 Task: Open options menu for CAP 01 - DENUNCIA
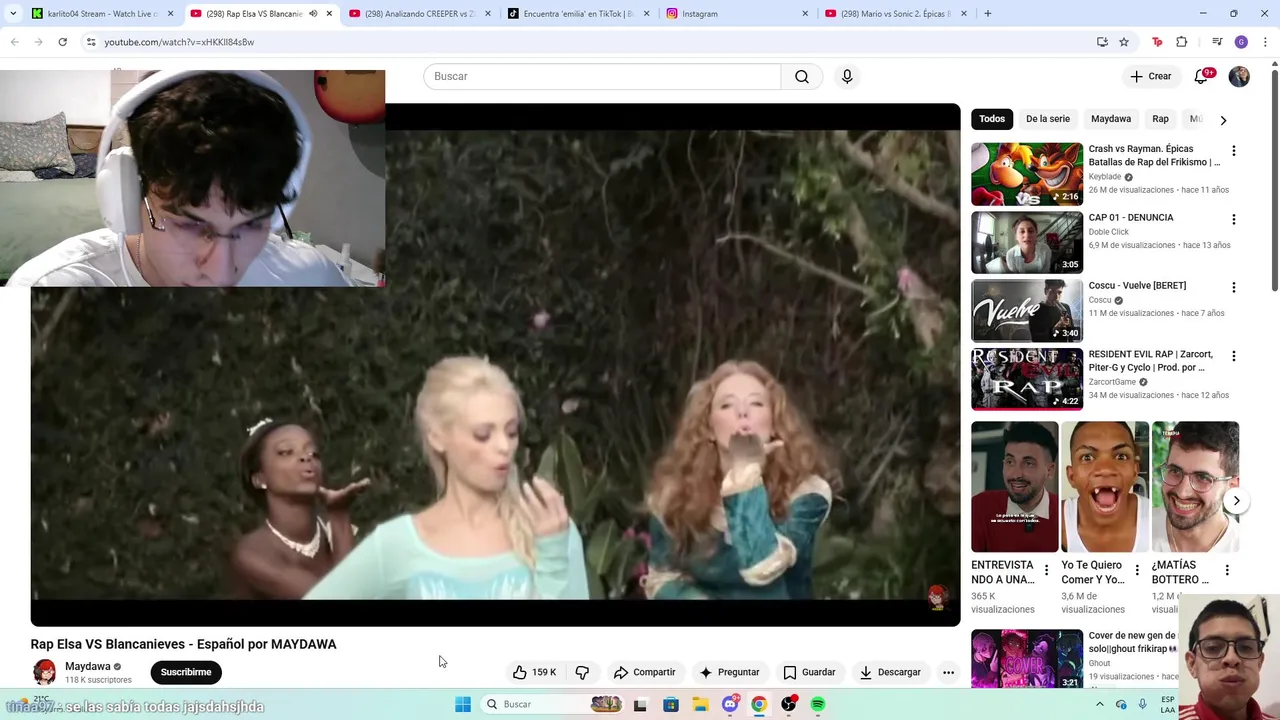click(1233, 219)
